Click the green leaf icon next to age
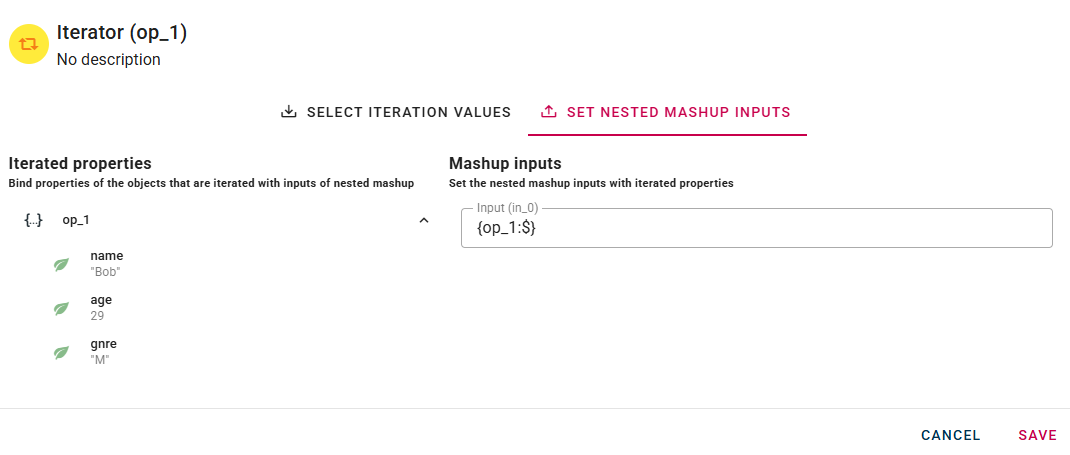Viewport: 1070px width, 455px height. (61, 309)
